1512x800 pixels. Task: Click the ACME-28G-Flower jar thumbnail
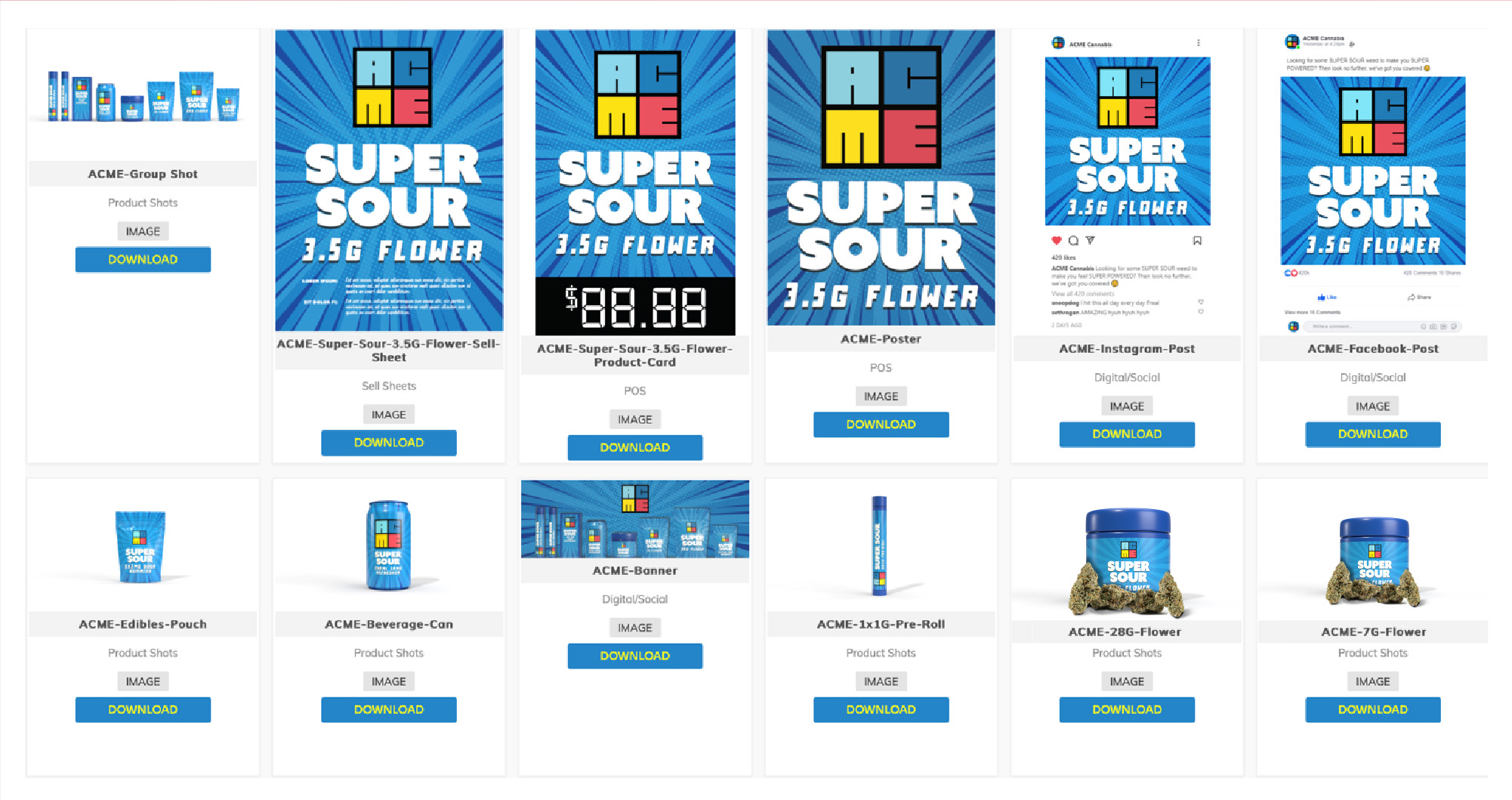click(x=1127, y=561)
